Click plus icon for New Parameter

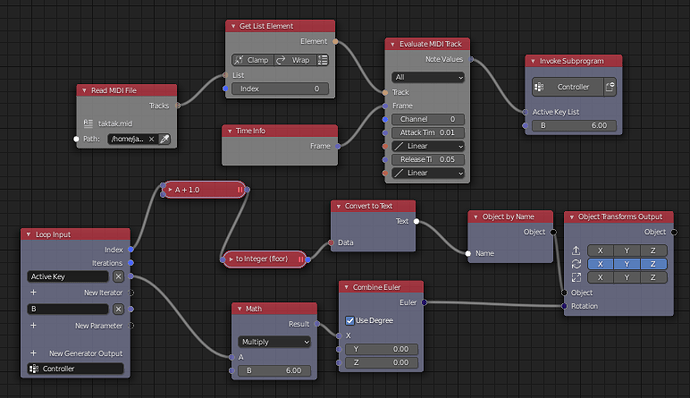tap(33, 325)
